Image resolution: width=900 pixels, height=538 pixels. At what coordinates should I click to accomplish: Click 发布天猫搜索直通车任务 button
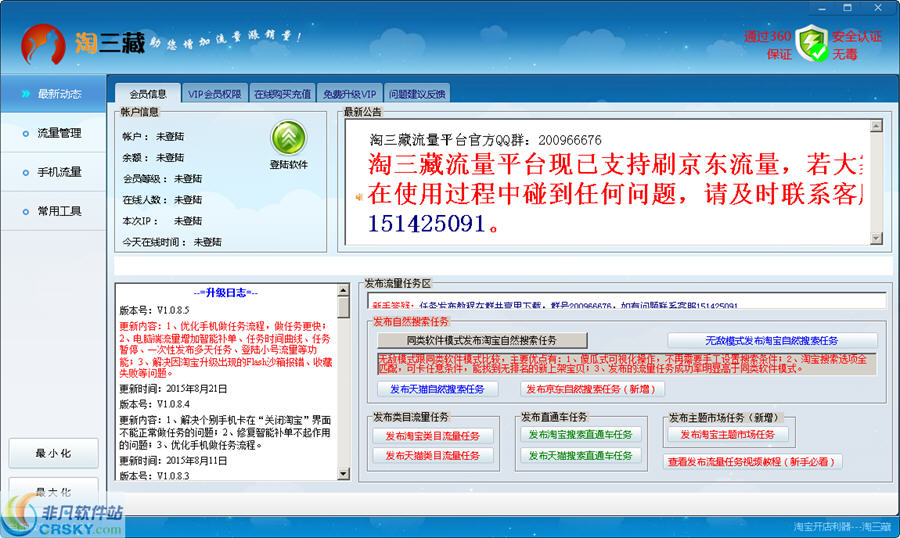point(580,455)
